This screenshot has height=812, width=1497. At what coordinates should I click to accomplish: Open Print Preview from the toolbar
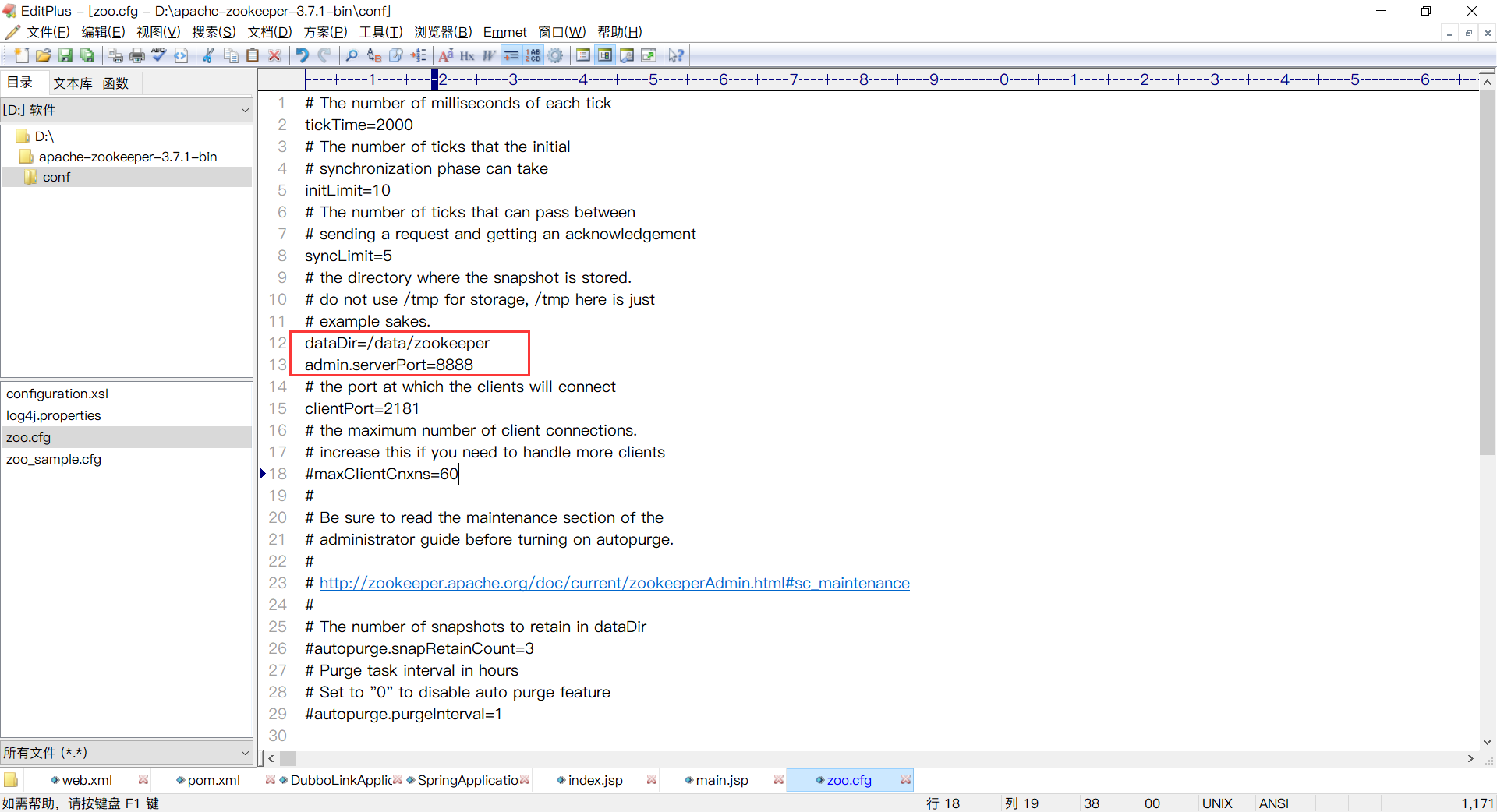(x=115, y=55)
